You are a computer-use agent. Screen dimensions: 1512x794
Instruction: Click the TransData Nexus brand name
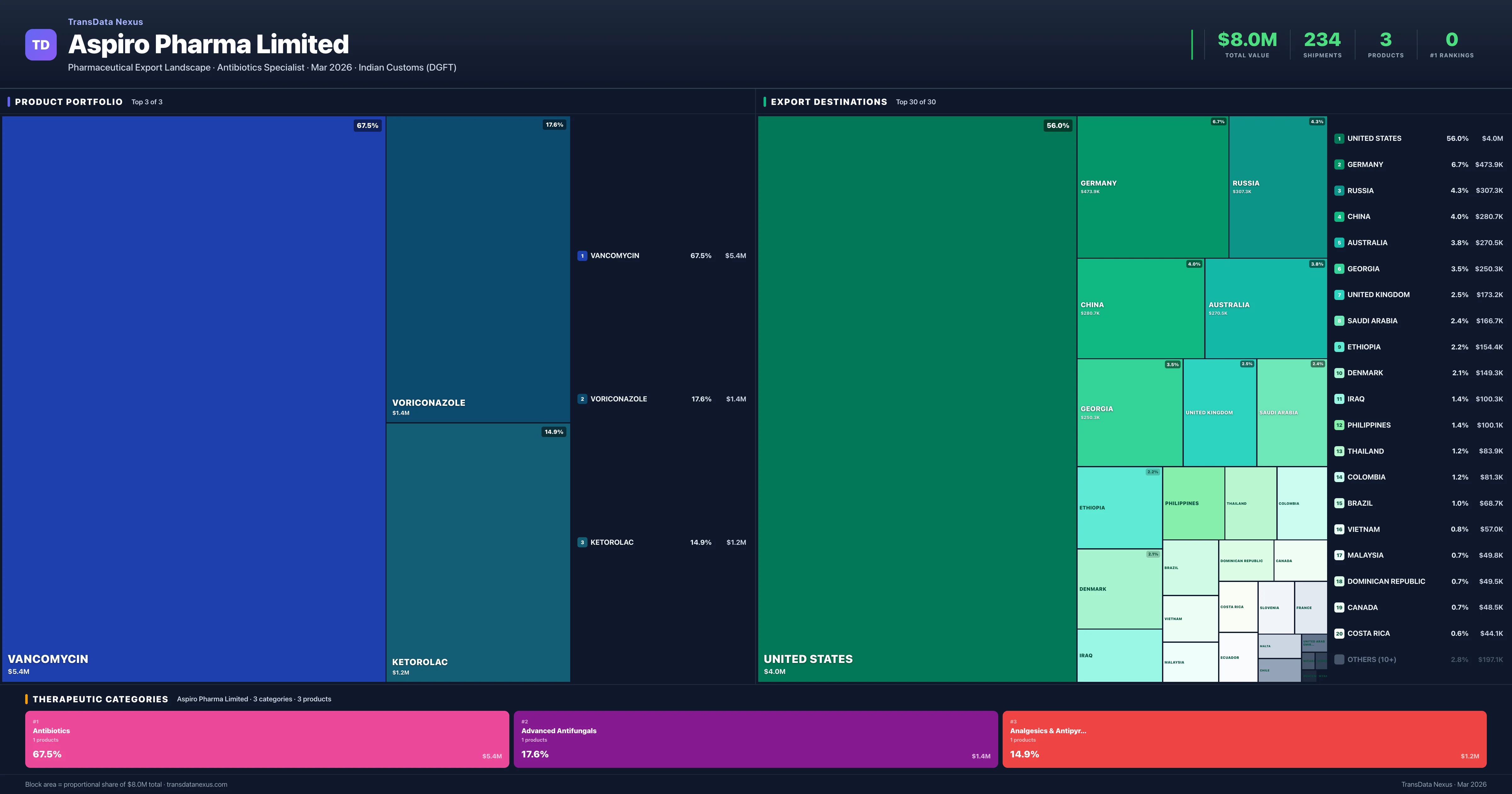pyautogui.click(x=105, y=22)
